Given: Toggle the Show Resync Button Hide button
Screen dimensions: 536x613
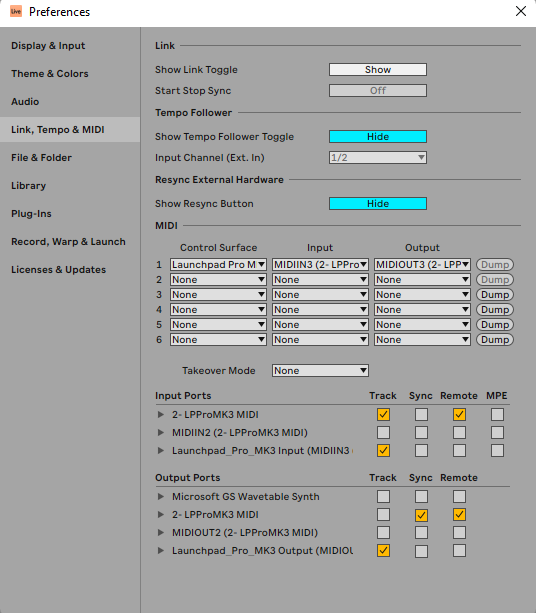Looking at the screenshot, I should tap(378, 204).
